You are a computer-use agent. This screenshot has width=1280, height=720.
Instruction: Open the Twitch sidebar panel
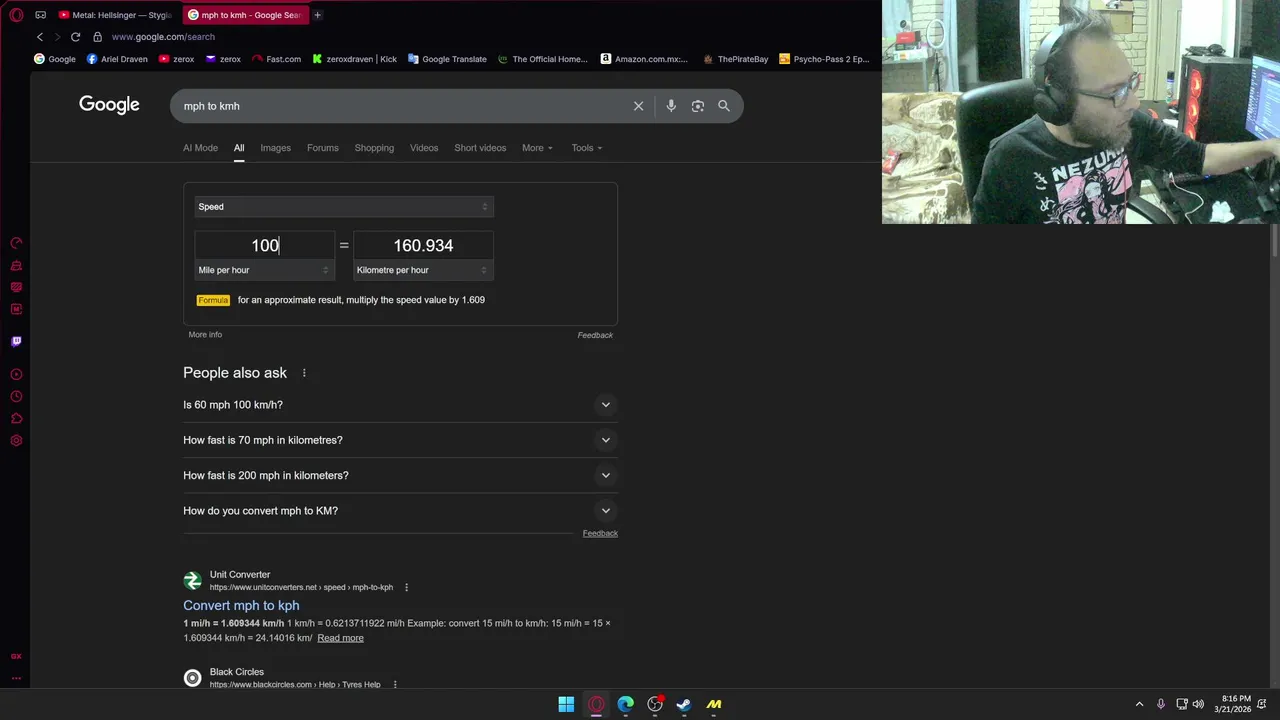(16, 341)
